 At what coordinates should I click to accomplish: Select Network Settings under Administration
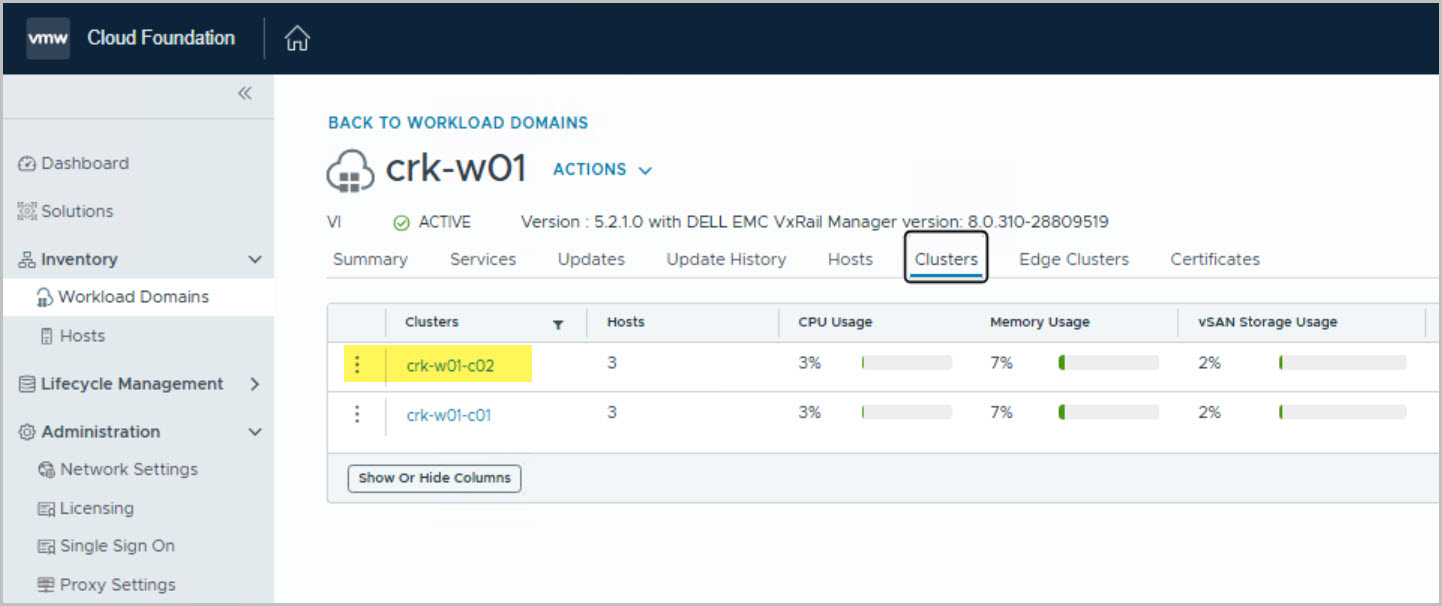128,469
